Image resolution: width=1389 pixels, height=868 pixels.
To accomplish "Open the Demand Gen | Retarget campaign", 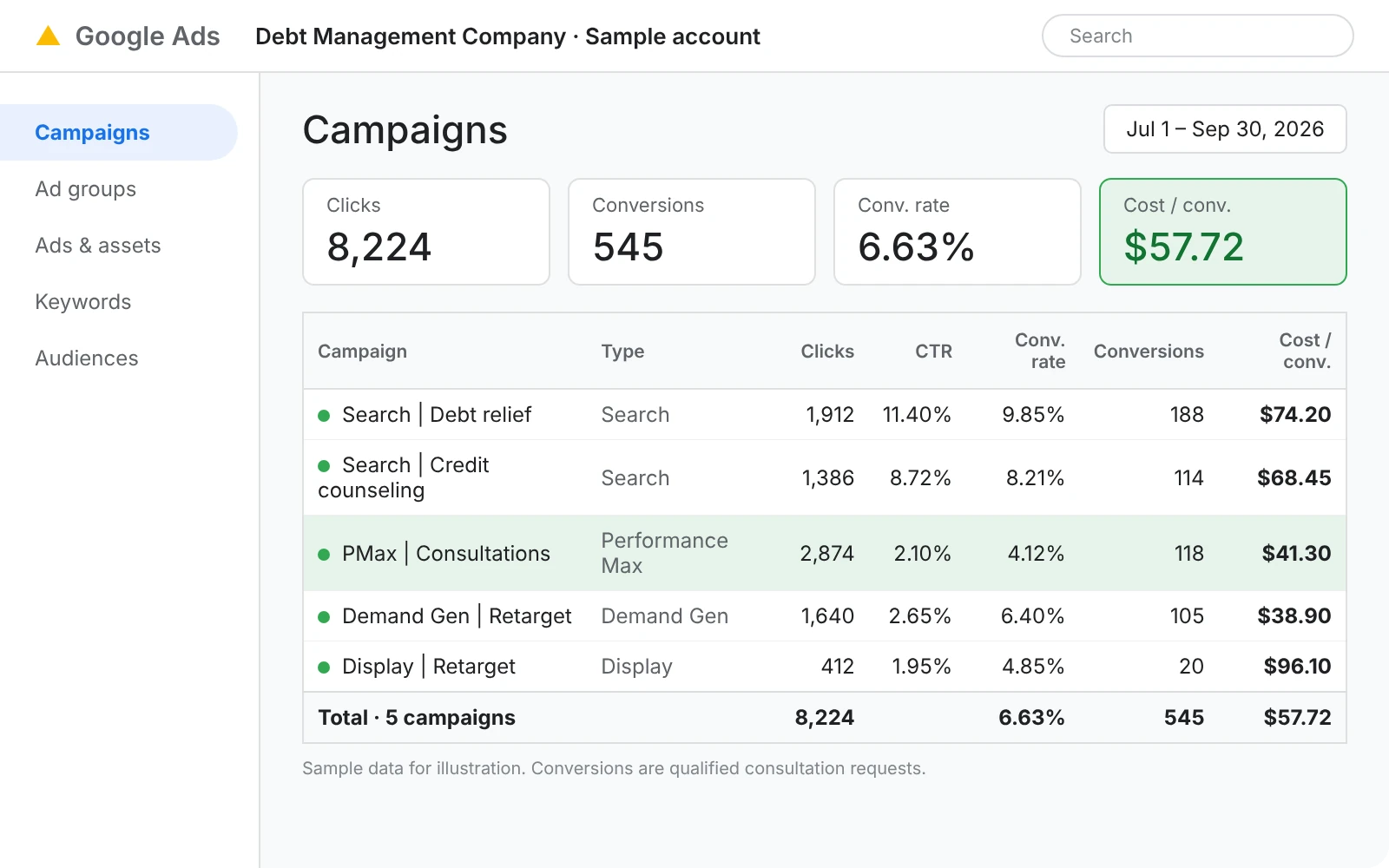I will tap(457, 615).
